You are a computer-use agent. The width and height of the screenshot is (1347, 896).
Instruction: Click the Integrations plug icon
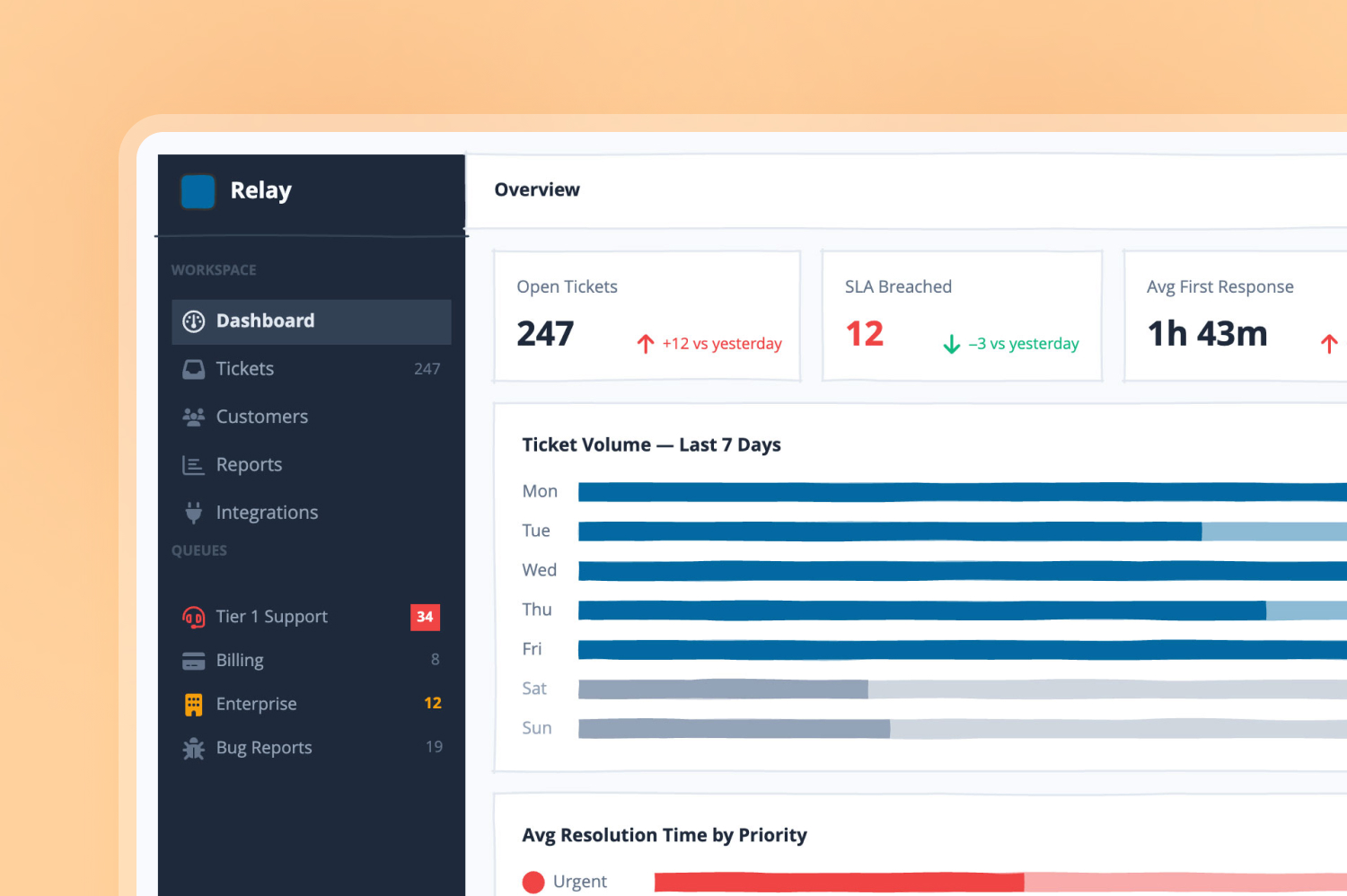pos(193,513)
